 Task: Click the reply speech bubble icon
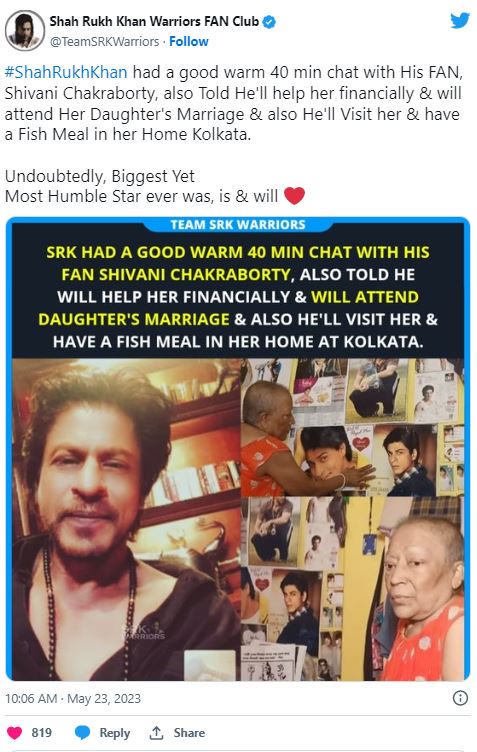click(82, 732)
